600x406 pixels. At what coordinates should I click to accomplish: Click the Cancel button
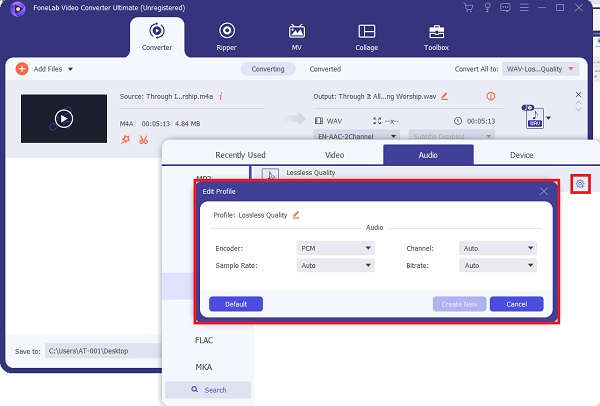517,304
